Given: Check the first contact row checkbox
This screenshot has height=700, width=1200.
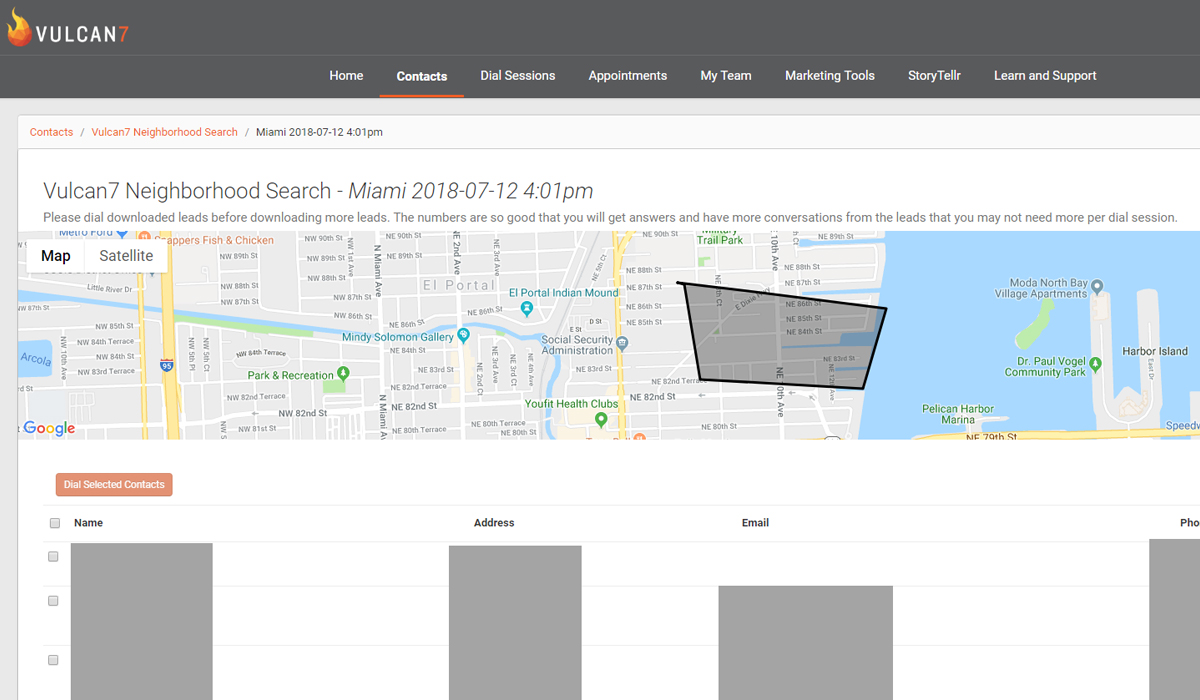Looking at the screenshot, I should coord(54,557).
